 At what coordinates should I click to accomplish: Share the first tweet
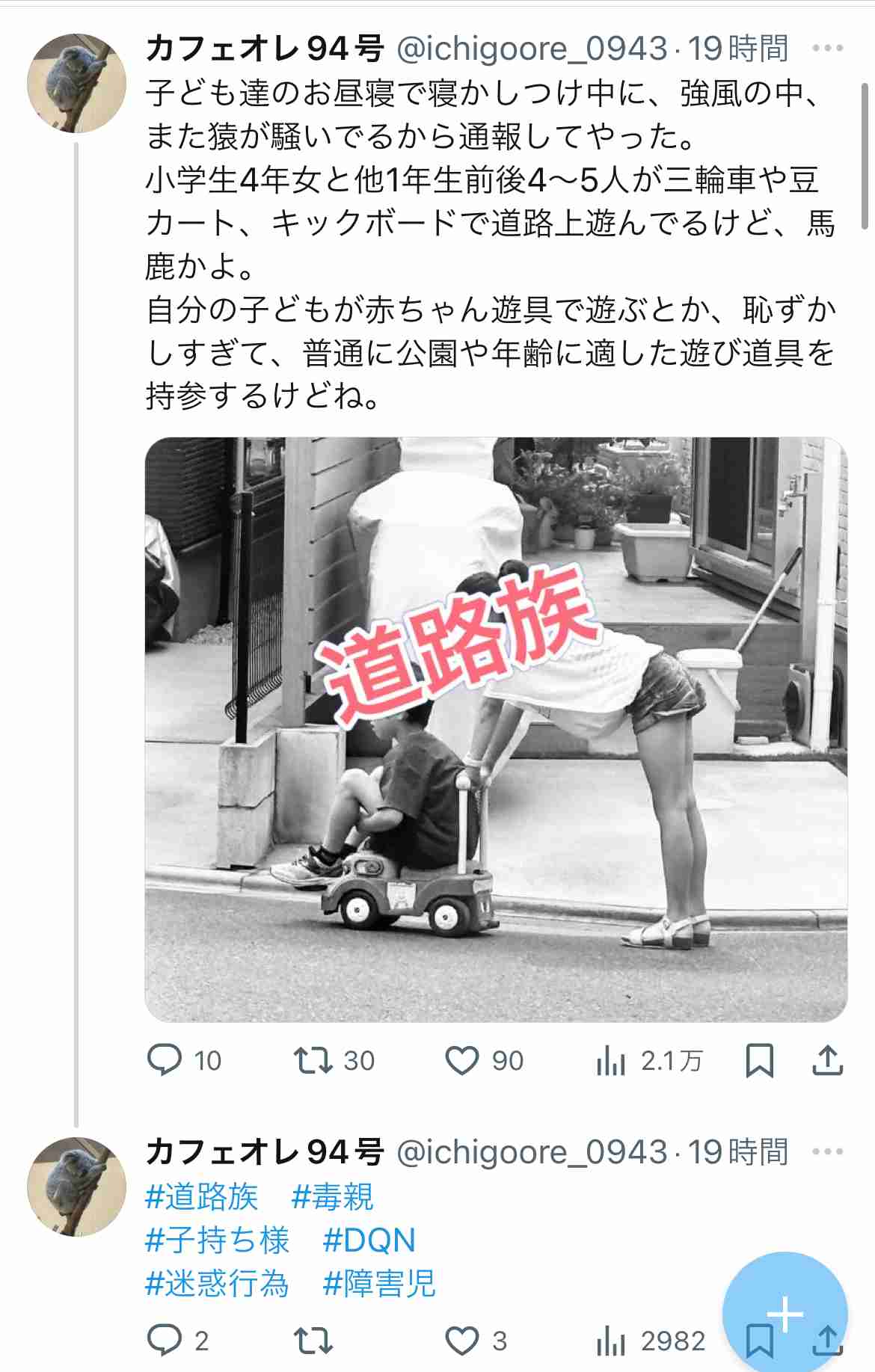pyautogui.click(x=827, y=1060)
